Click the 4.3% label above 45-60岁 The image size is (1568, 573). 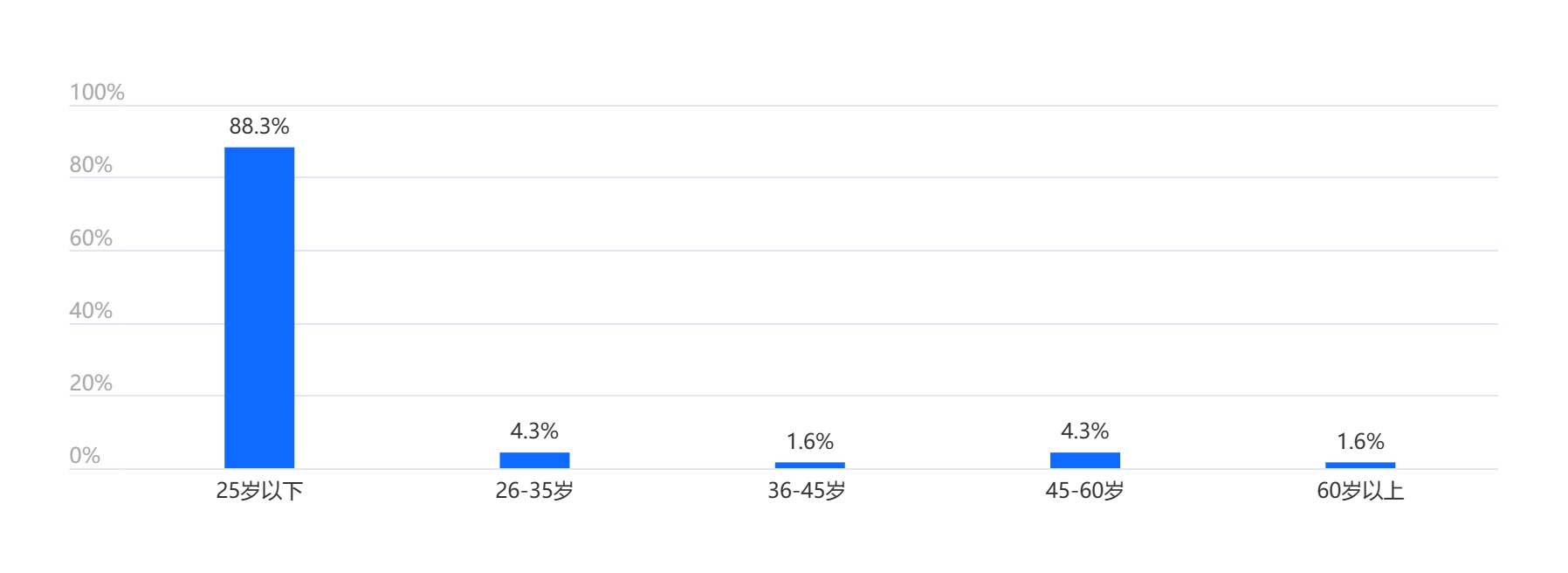pyautogui.click(x=1084, y=431)
